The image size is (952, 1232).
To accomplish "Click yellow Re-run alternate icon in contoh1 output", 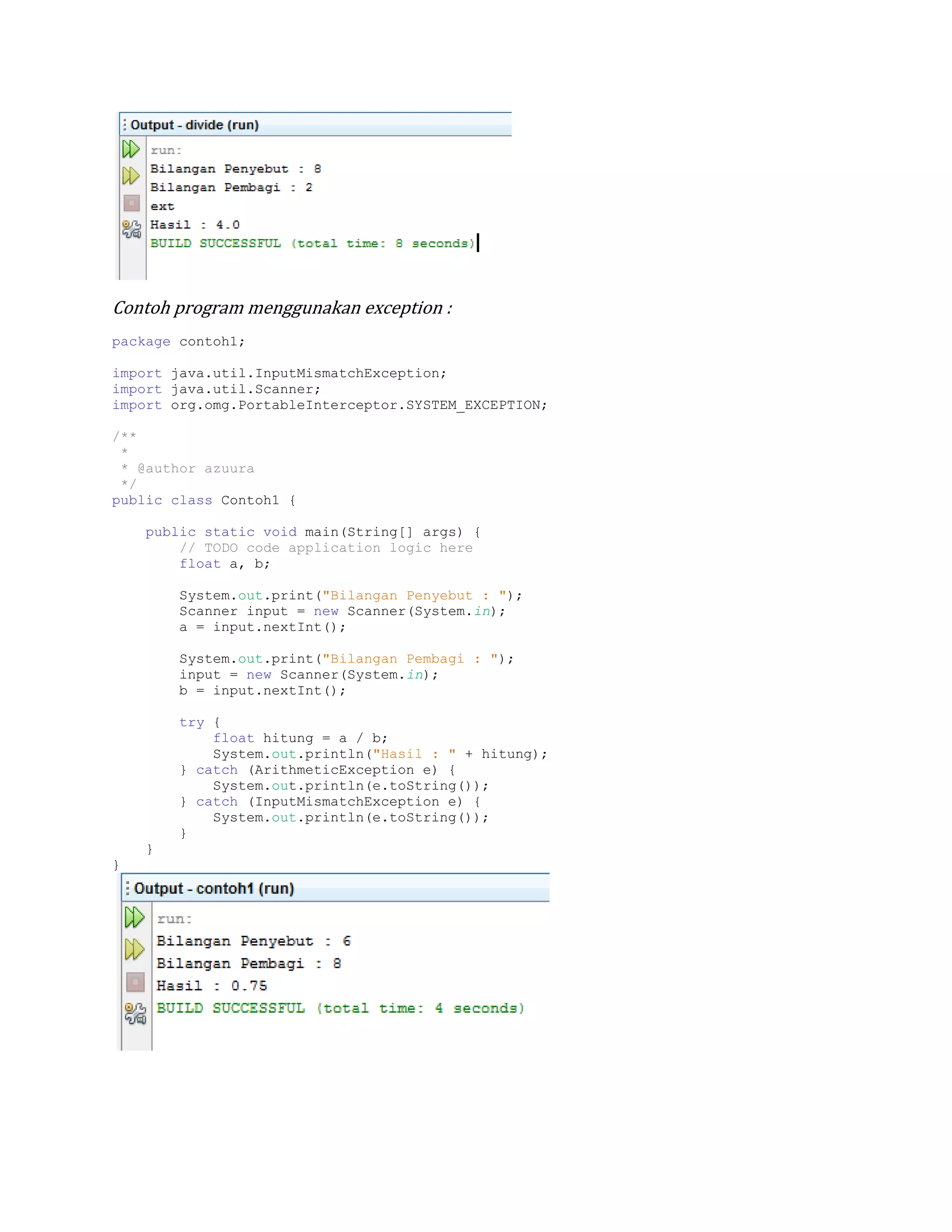I will (x=135, y=949).
